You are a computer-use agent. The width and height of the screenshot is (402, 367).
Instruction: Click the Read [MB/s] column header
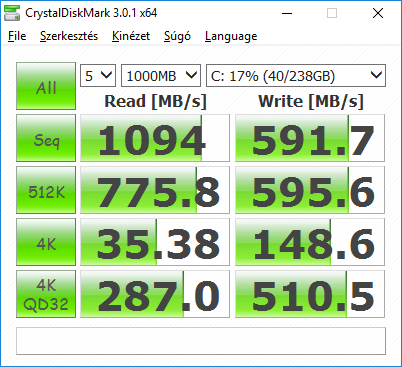155,101
